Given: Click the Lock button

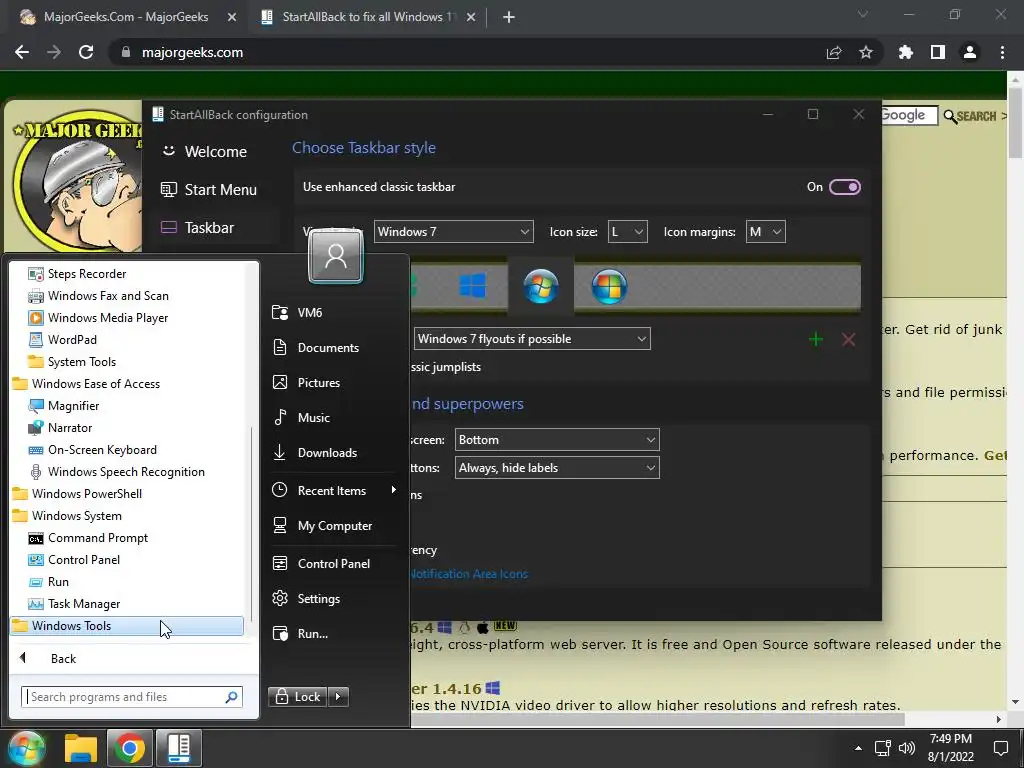Looking at the screenshot, I should tap(298, 697).
